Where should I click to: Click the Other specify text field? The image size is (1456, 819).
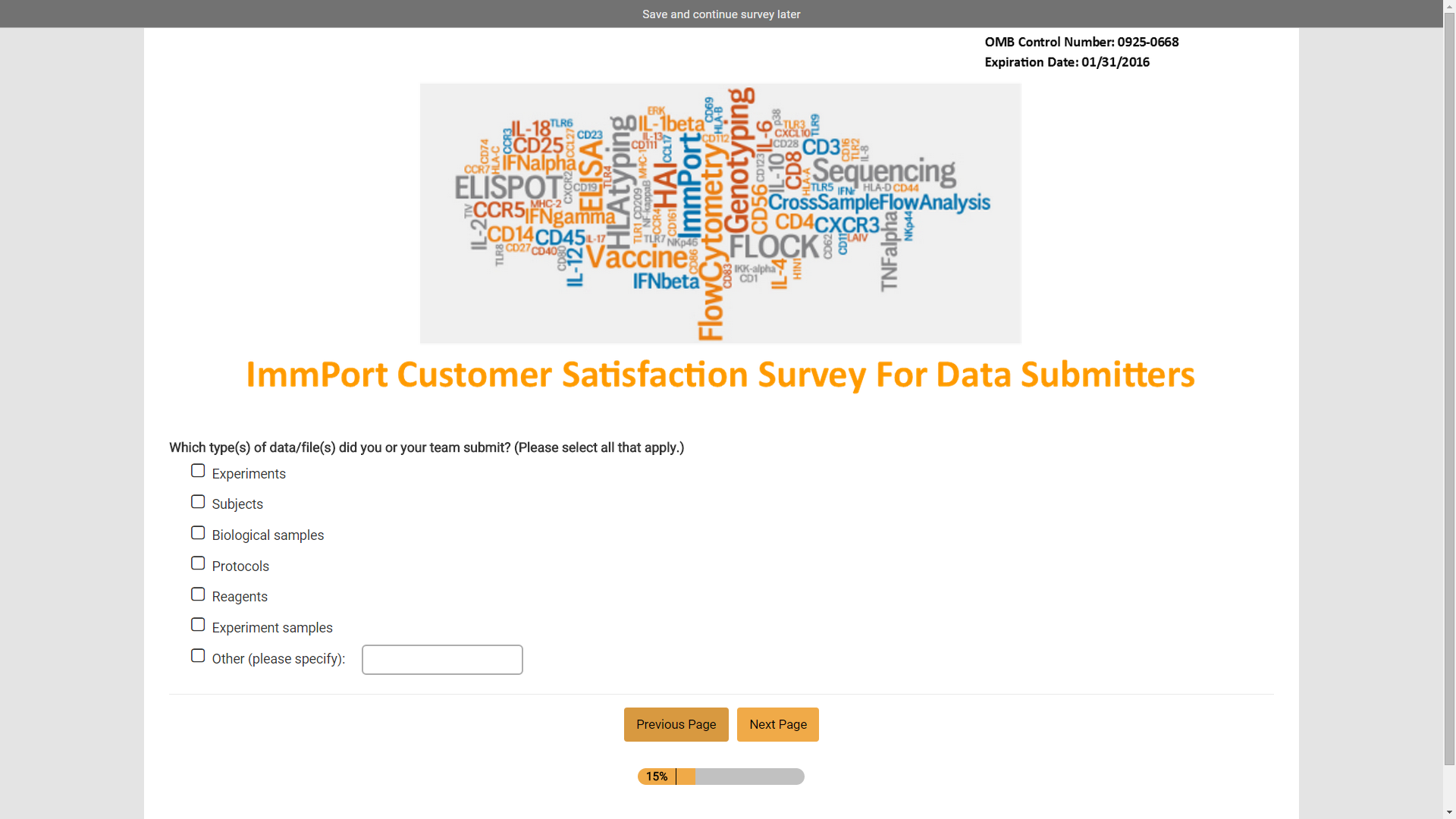click(x=442, y=660)
